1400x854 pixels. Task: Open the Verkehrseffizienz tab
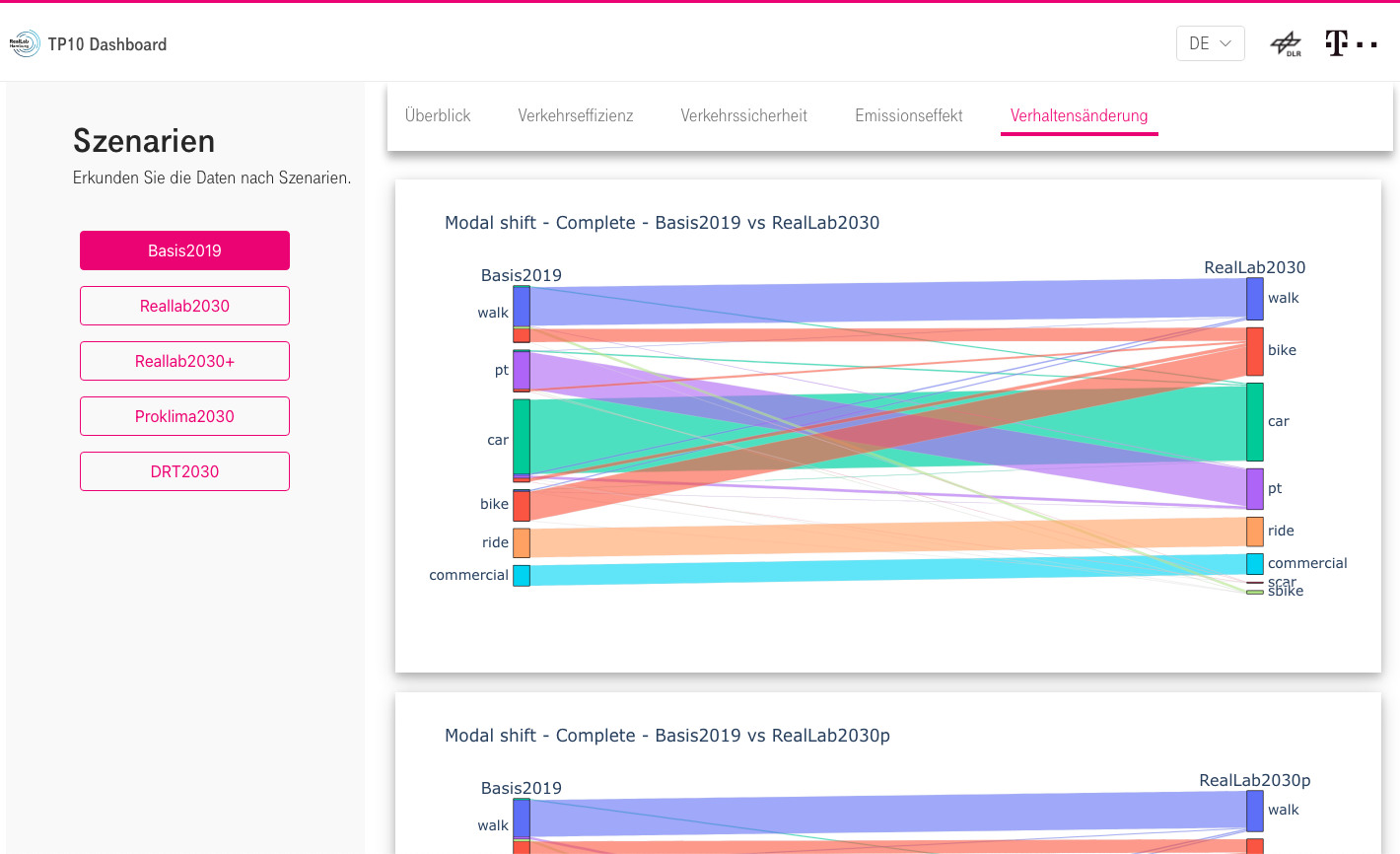click(575, 115)
